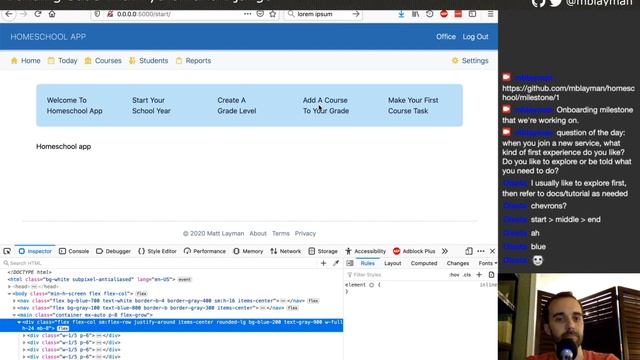This screenshot has height=360, width=640.
Task: Bookmark this page with the star icon
Action: (273, 14)
